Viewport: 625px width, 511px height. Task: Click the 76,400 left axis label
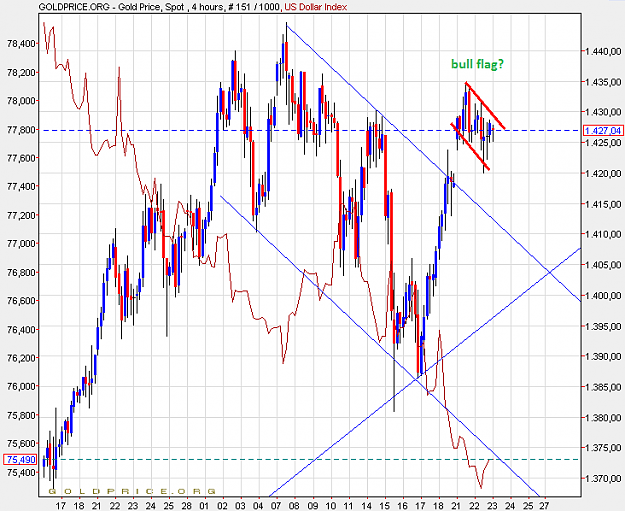(21, 330)
